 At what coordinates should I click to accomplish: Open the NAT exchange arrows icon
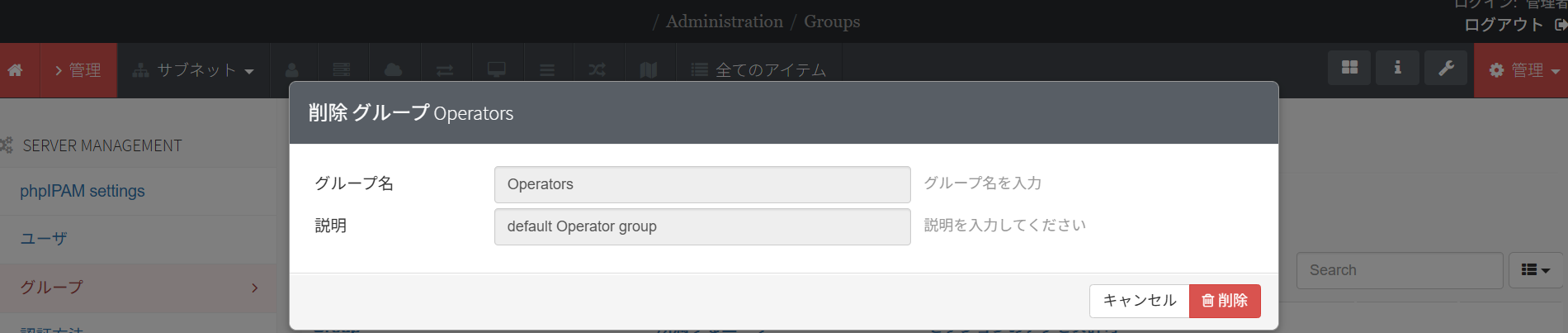pos(445,70)
